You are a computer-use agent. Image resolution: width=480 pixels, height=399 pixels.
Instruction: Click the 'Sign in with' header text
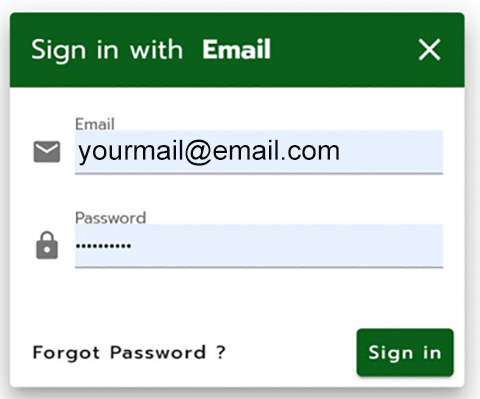click(107, 50)
